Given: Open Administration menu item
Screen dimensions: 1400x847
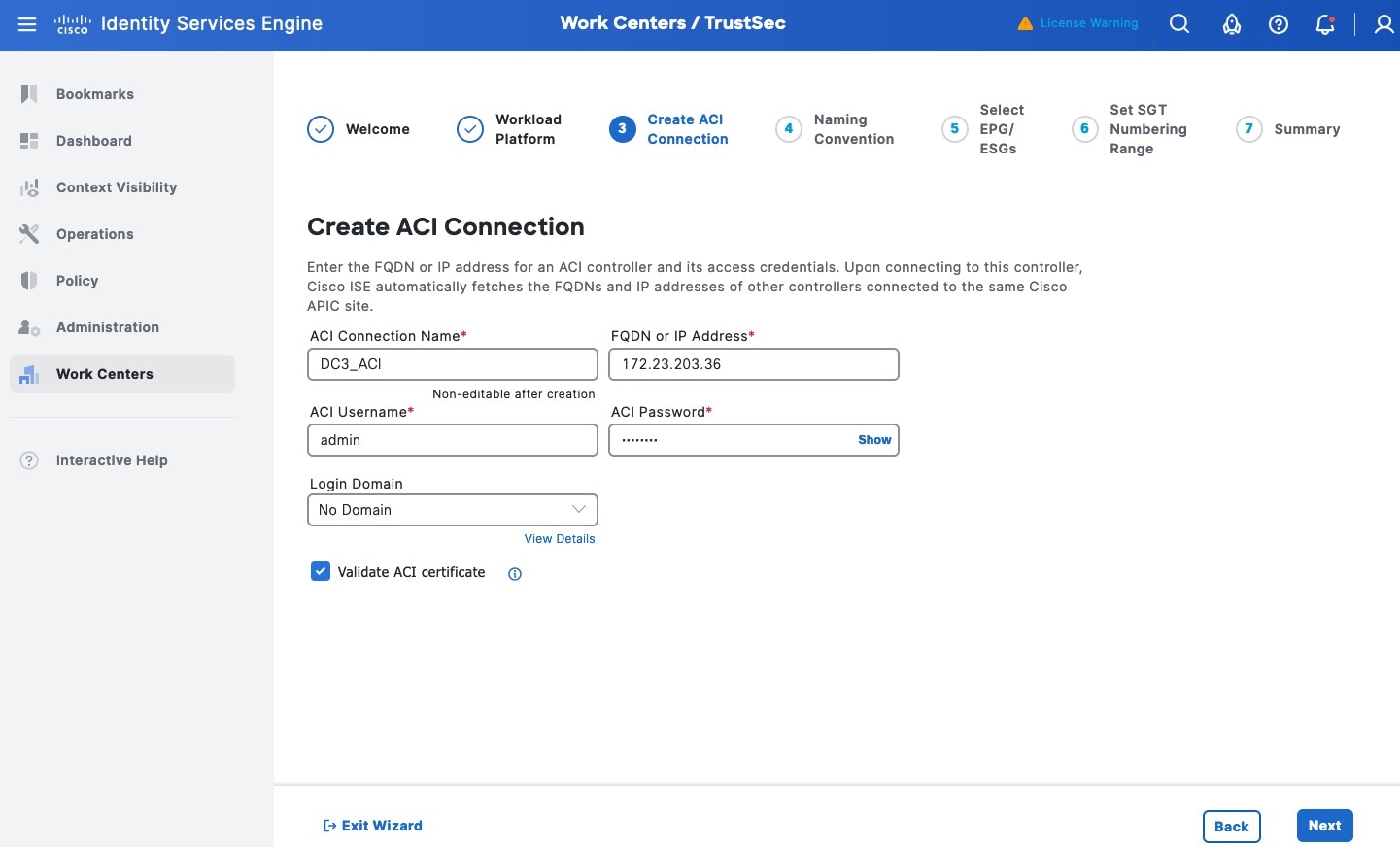Looking at the screenshot, I should 122,327.
